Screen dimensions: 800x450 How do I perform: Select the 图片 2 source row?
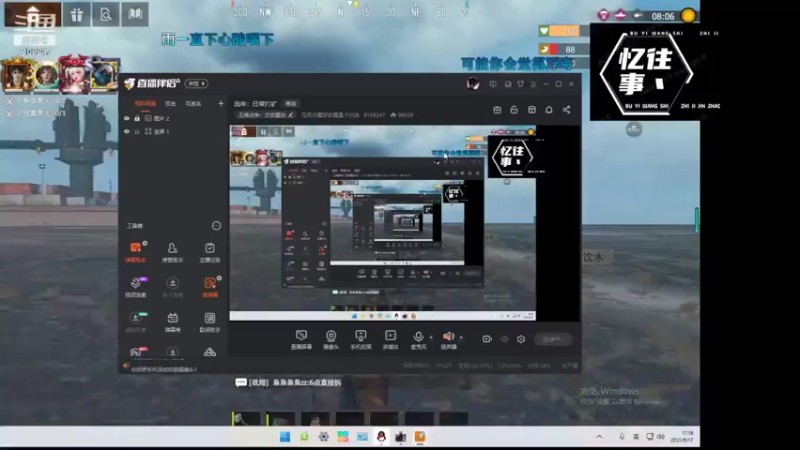tap(172, 118)
